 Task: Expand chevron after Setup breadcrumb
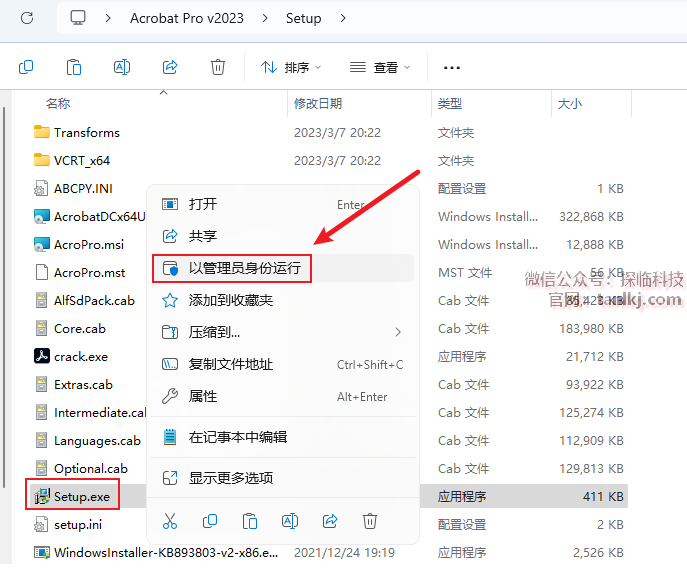point(343,18)
